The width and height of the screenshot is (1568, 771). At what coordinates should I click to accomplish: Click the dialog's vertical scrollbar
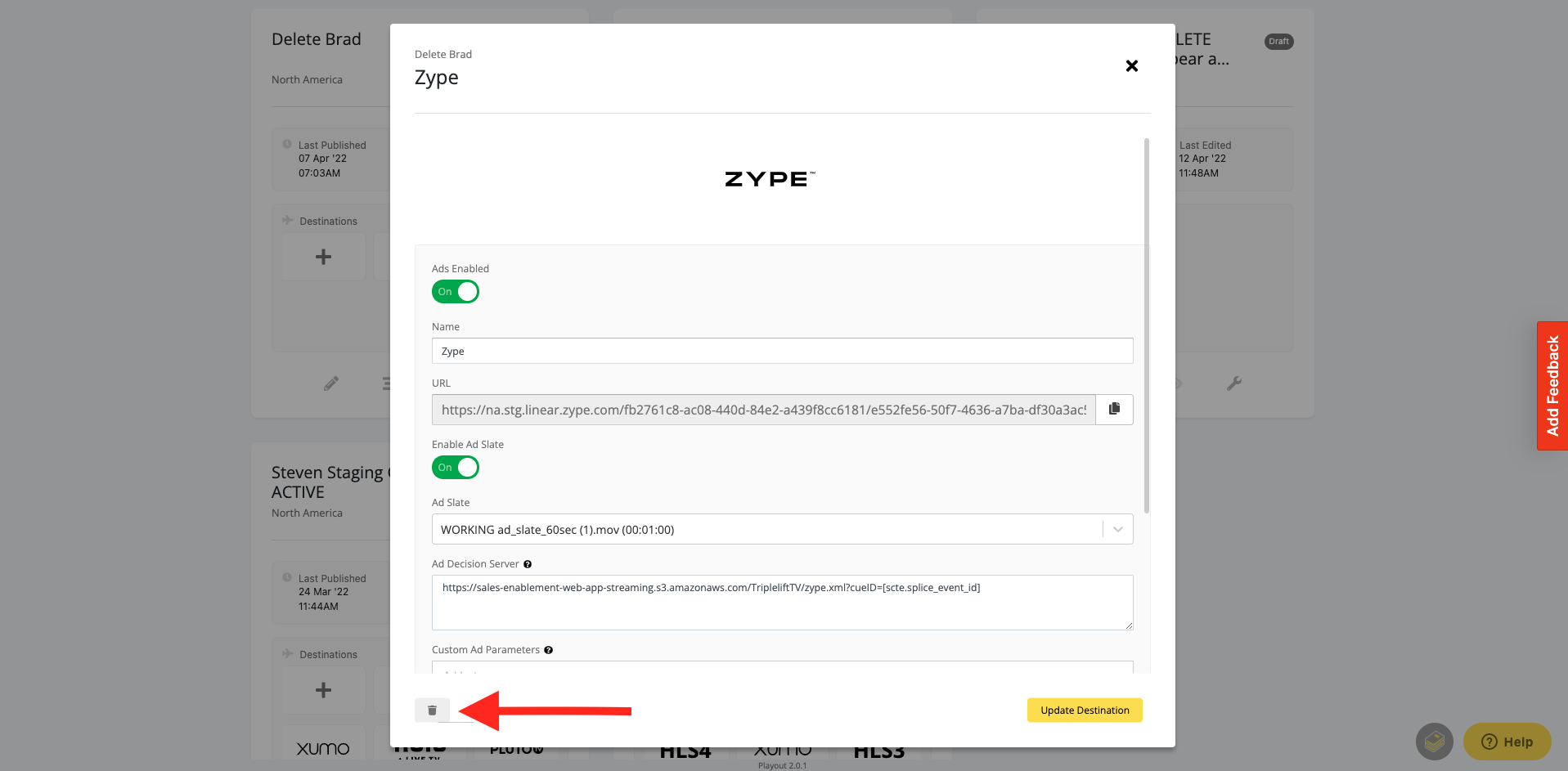[x=1147, y=325]
